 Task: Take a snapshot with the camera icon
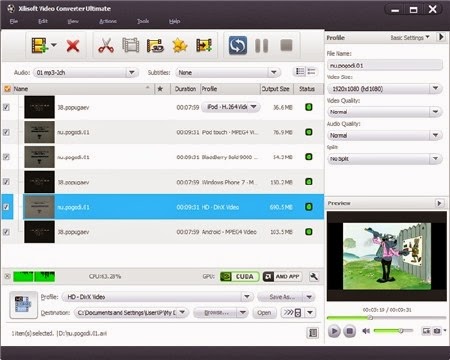[x=437, y=331]
